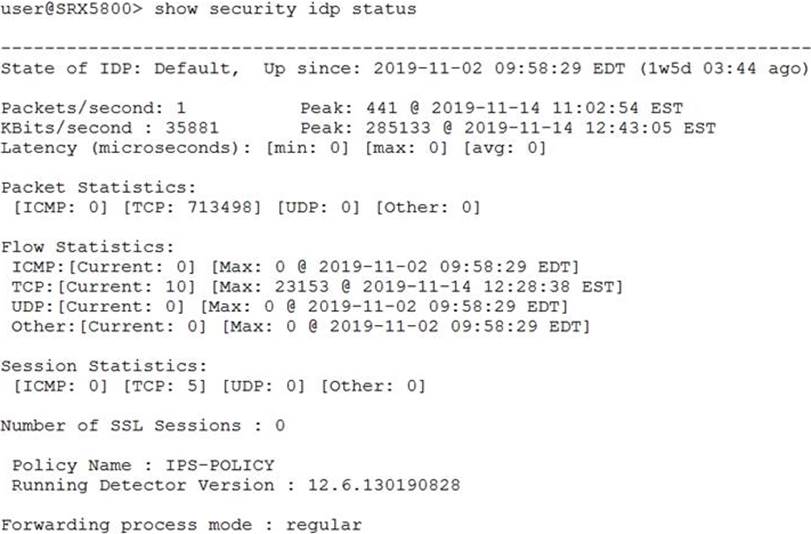Image resolution: width=811 pixels, height=534 pixels.
Task: Click the UDP flow statistics line
Action: (290, 307)
